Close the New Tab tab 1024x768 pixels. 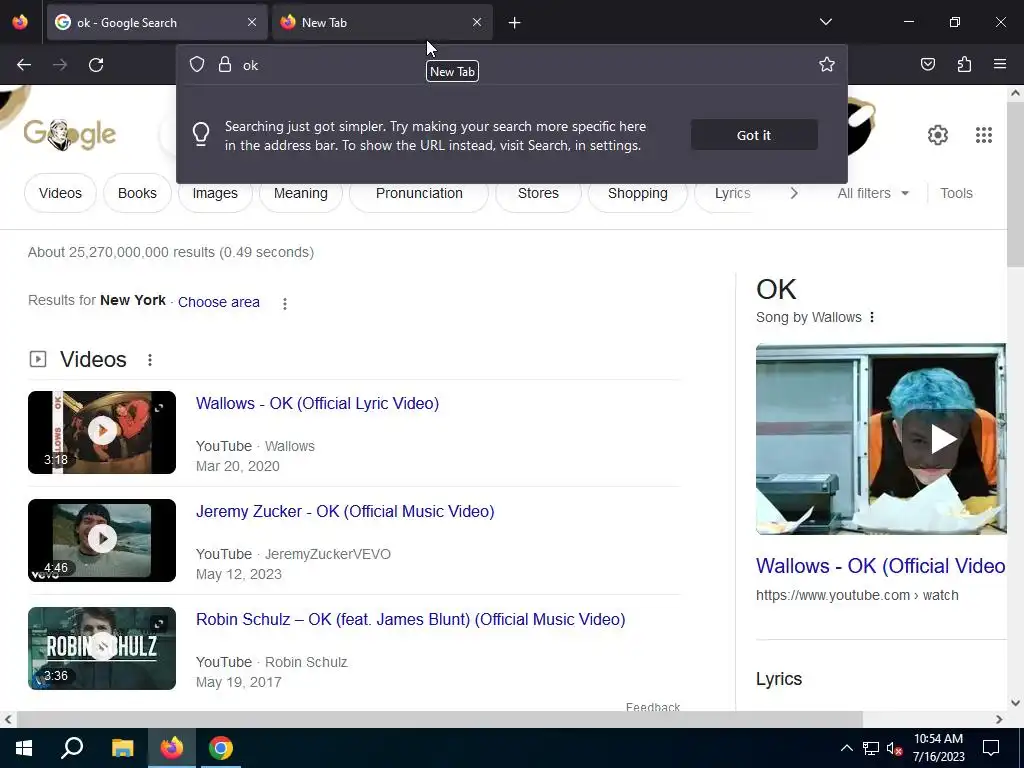[477, 22]
